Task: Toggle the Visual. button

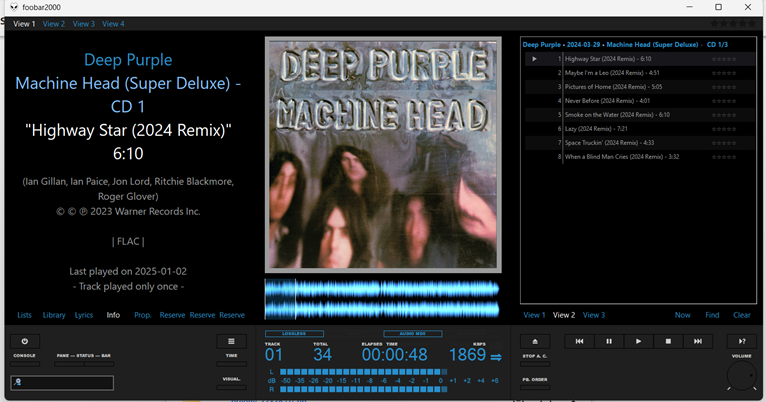Action: (x=231, y=386)
